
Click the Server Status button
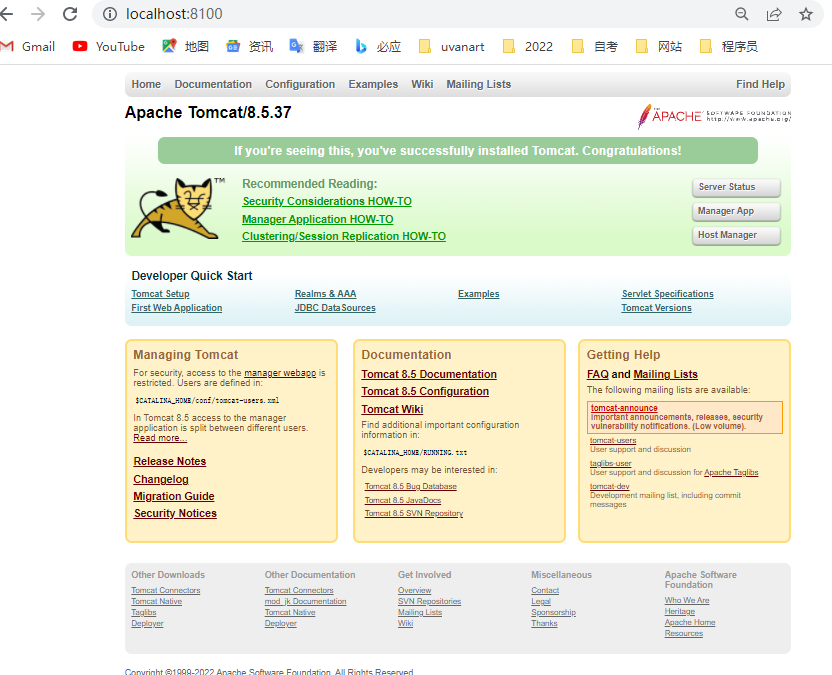pos(736,187)
